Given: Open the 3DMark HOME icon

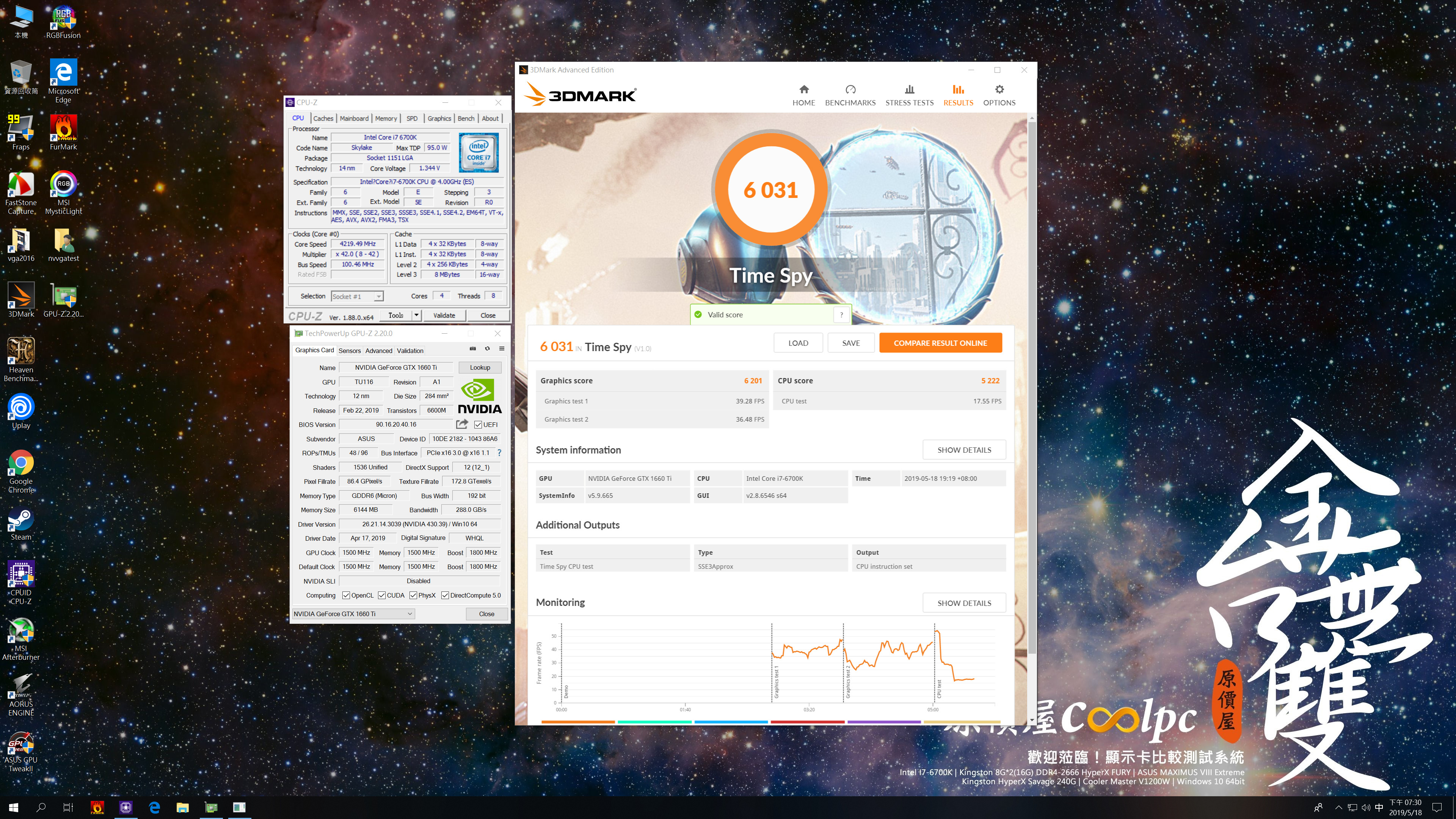Looking at the screenshot, I should 804,89.
